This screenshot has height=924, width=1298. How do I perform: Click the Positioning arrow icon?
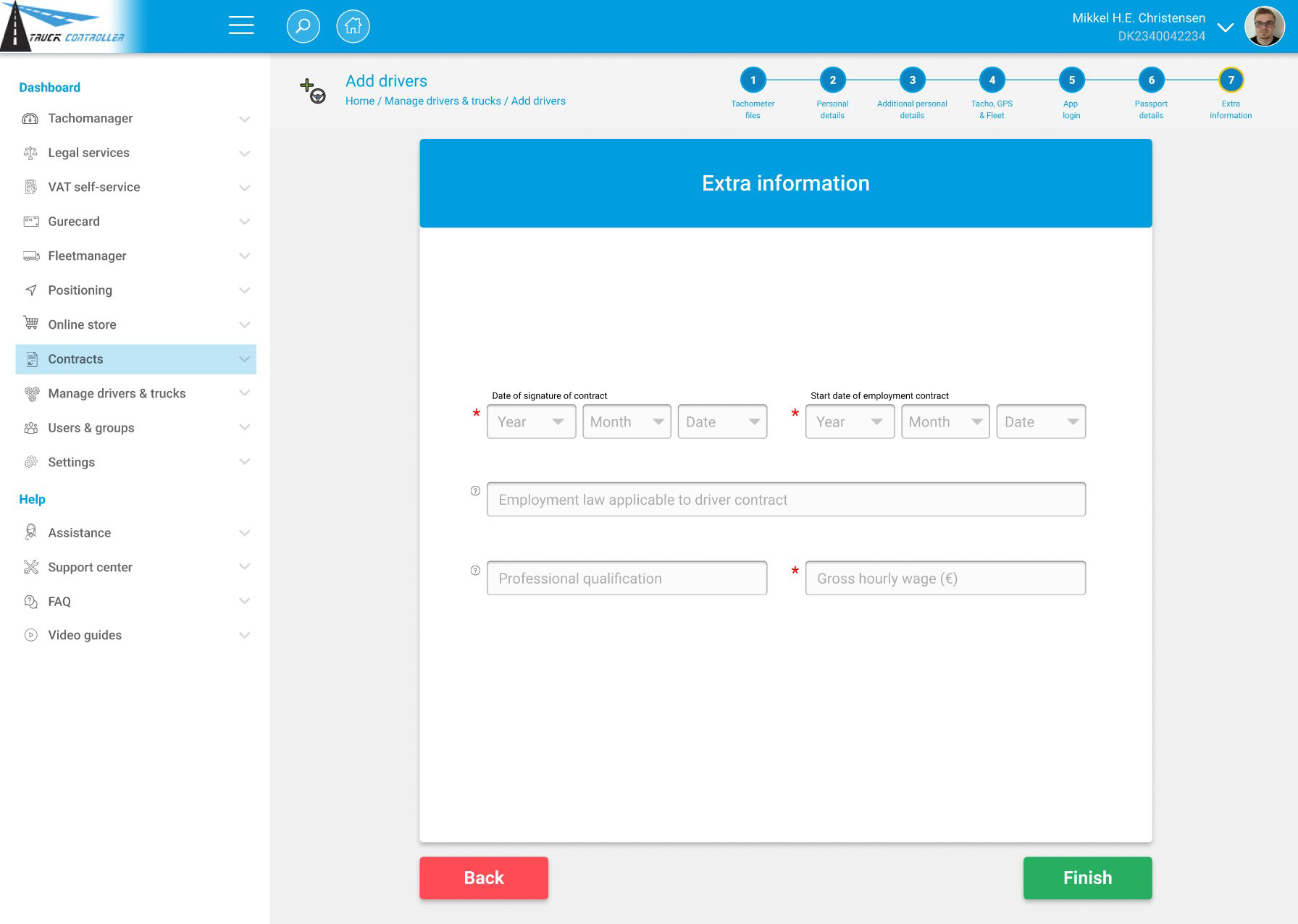30,290
